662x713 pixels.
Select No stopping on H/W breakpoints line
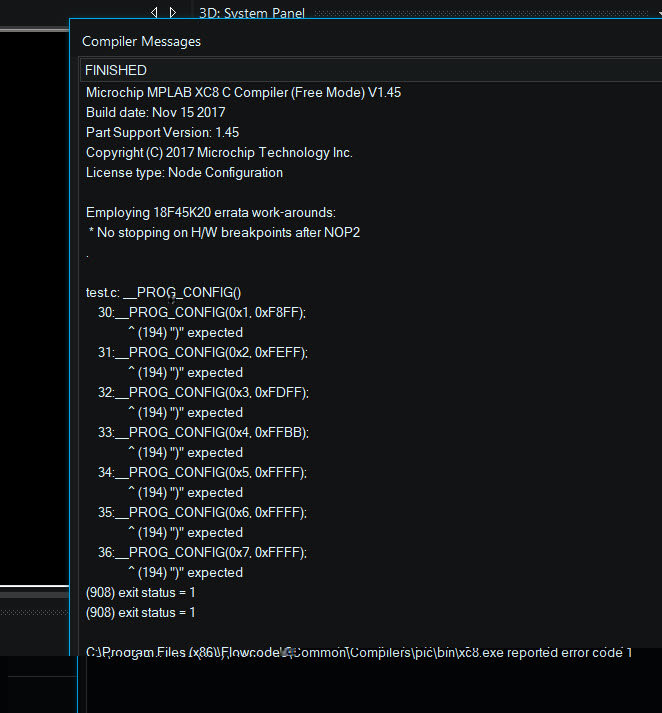[x=224, y=232]
